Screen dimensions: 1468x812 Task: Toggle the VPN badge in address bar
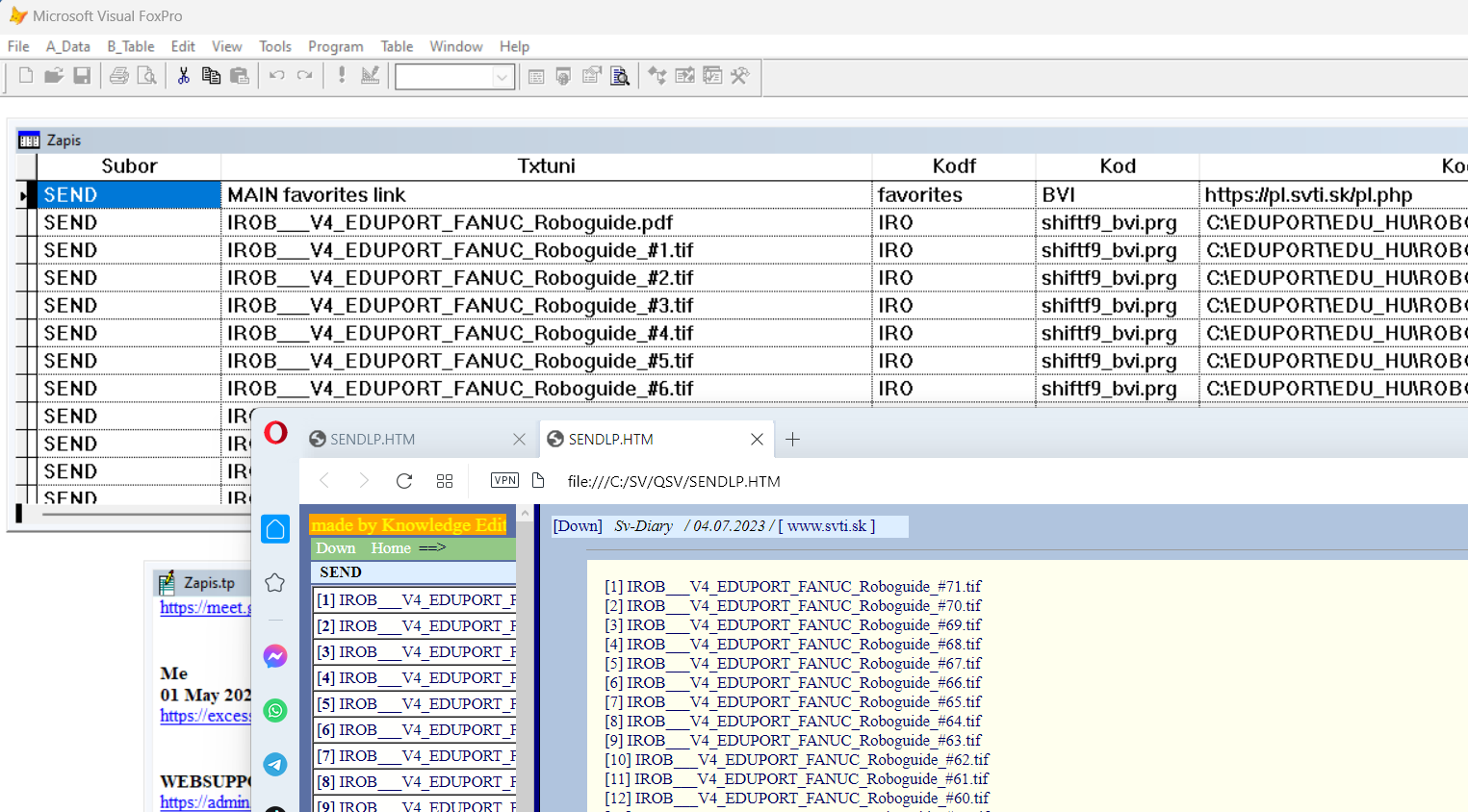[504, 480]
